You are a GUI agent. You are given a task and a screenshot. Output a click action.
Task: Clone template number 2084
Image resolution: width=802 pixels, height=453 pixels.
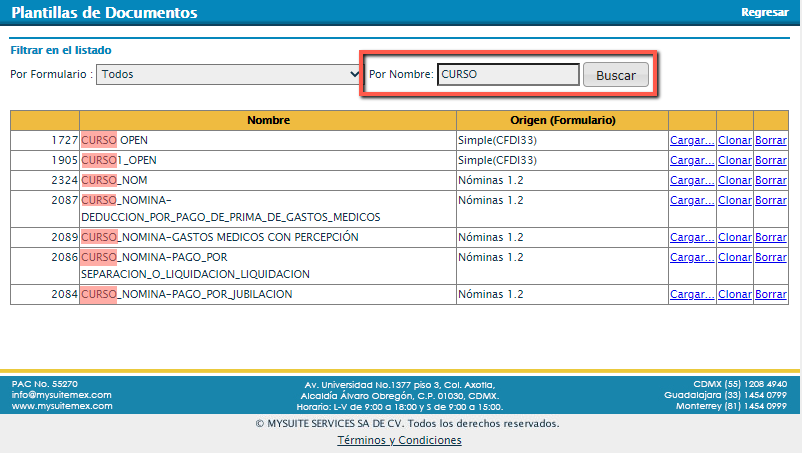(x=734, y=295)
